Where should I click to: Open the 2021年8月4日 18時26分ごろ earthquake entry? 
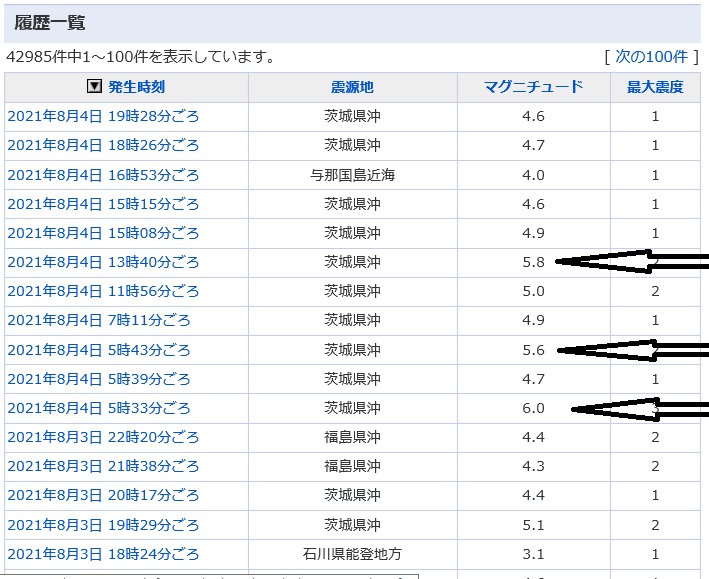pos(103,146)
